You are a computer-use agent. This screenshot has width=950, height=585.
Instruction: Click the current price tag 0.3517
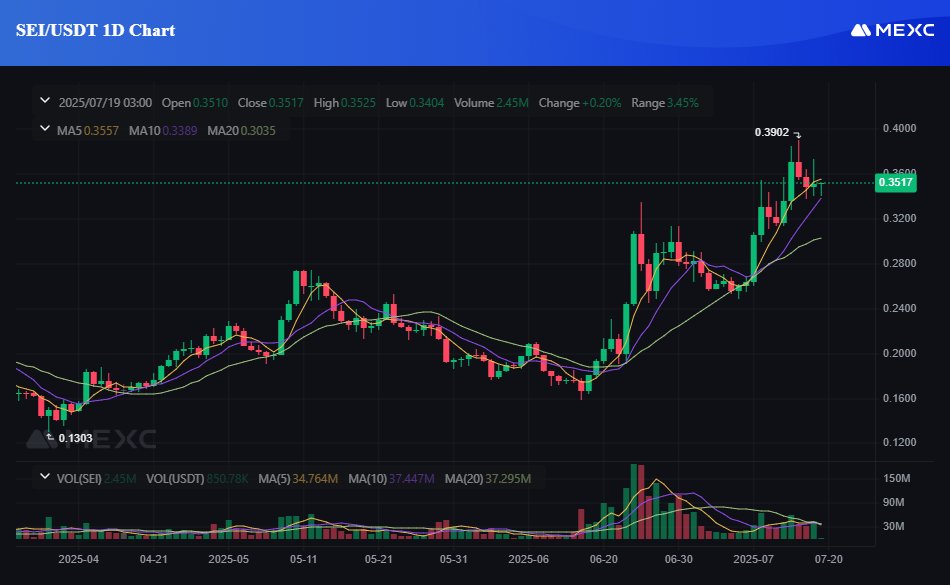coord(895,182)
